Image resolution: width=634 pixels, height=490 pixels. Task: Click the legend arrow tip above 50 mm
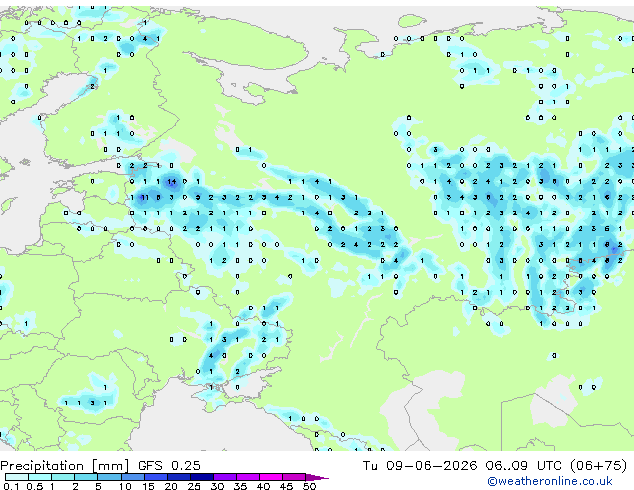pyautogui.click(x=317, y=478)
